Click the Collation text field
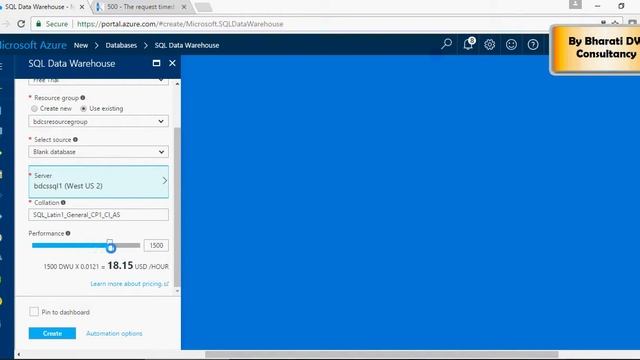Viewport: 640px width, 360px height. (98, 215)
